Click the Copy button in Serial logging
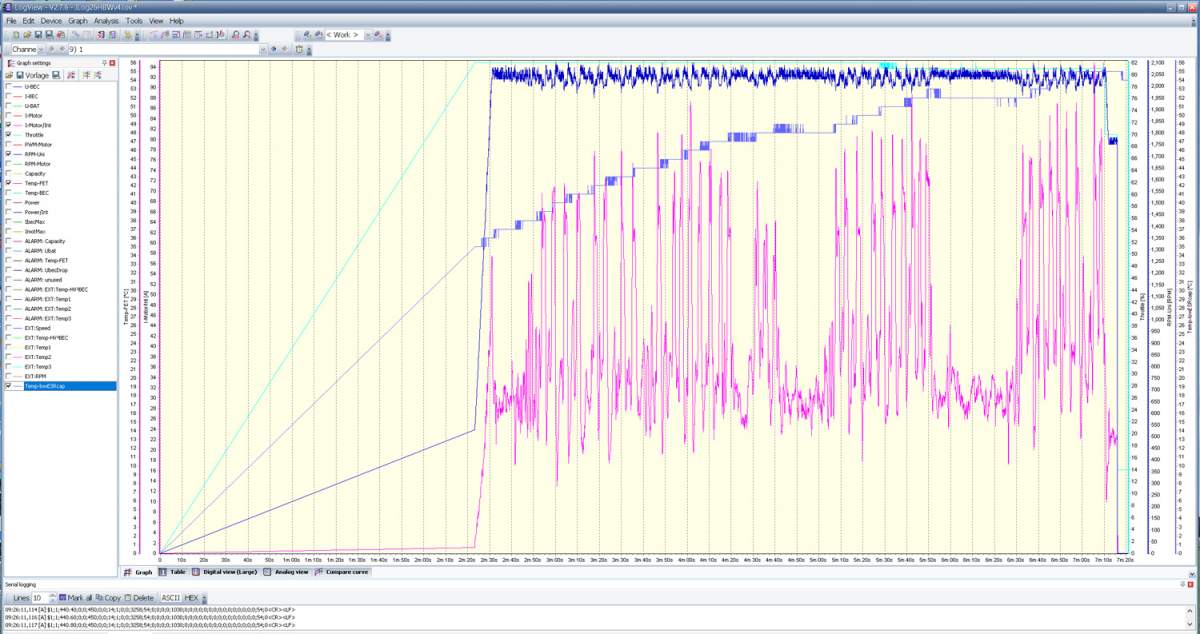The width and height of the screenshot is (1200, 634). (x=108, y=597)
